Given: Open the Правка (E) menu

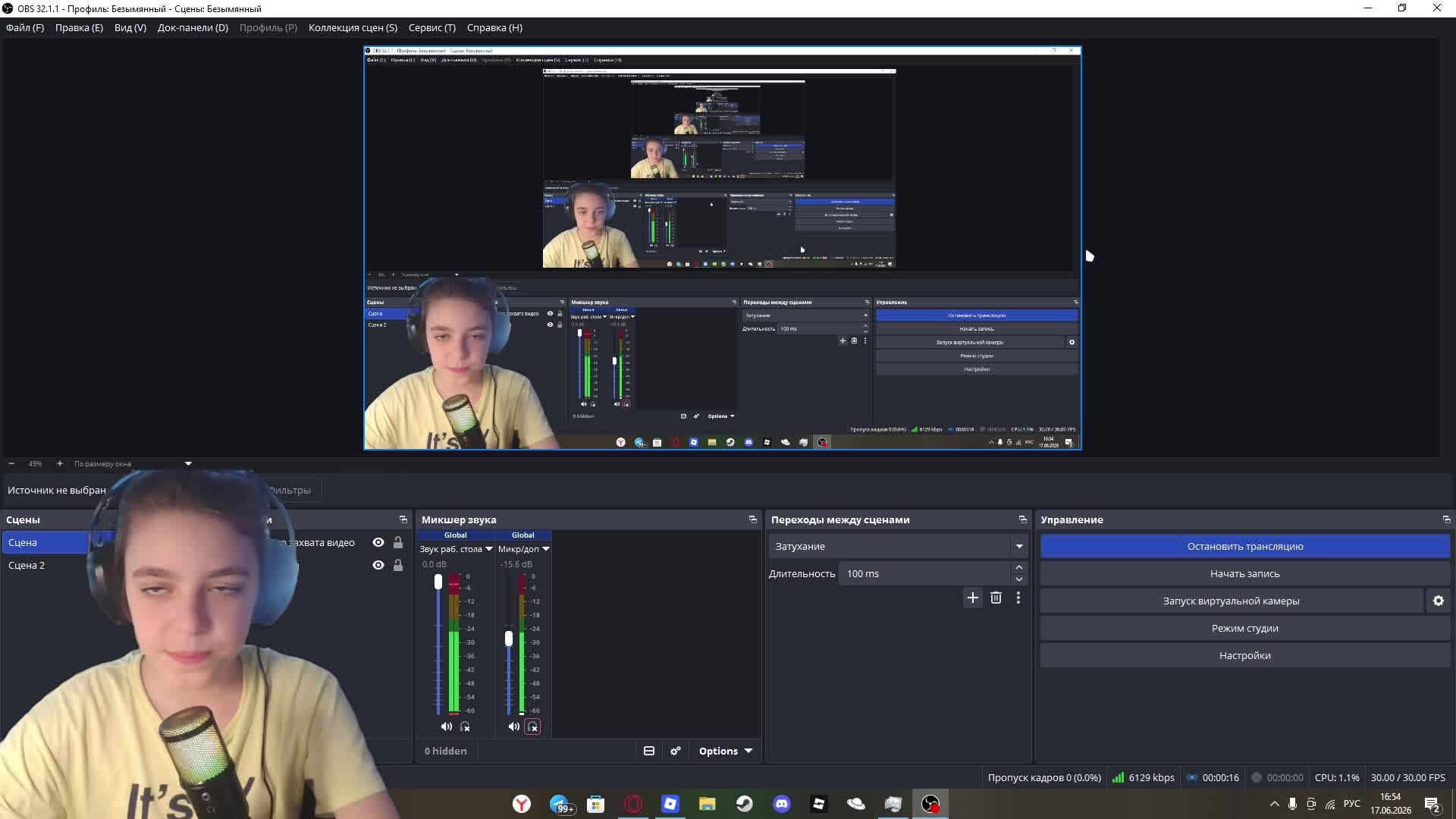Looking at the screenshot, I should click(x=79, y=27).
